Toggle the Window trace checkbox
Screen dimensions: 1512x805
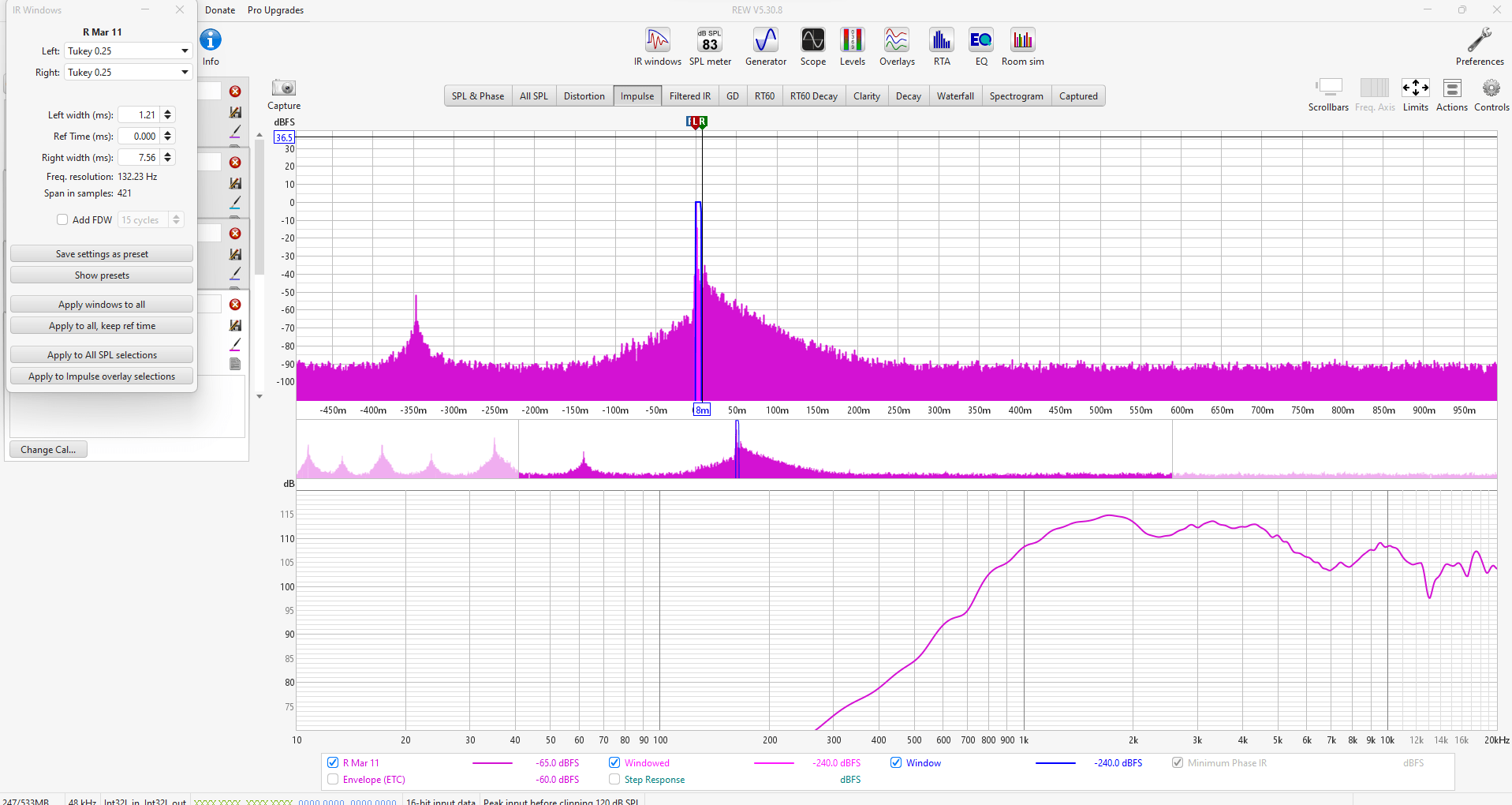point(896,763)
